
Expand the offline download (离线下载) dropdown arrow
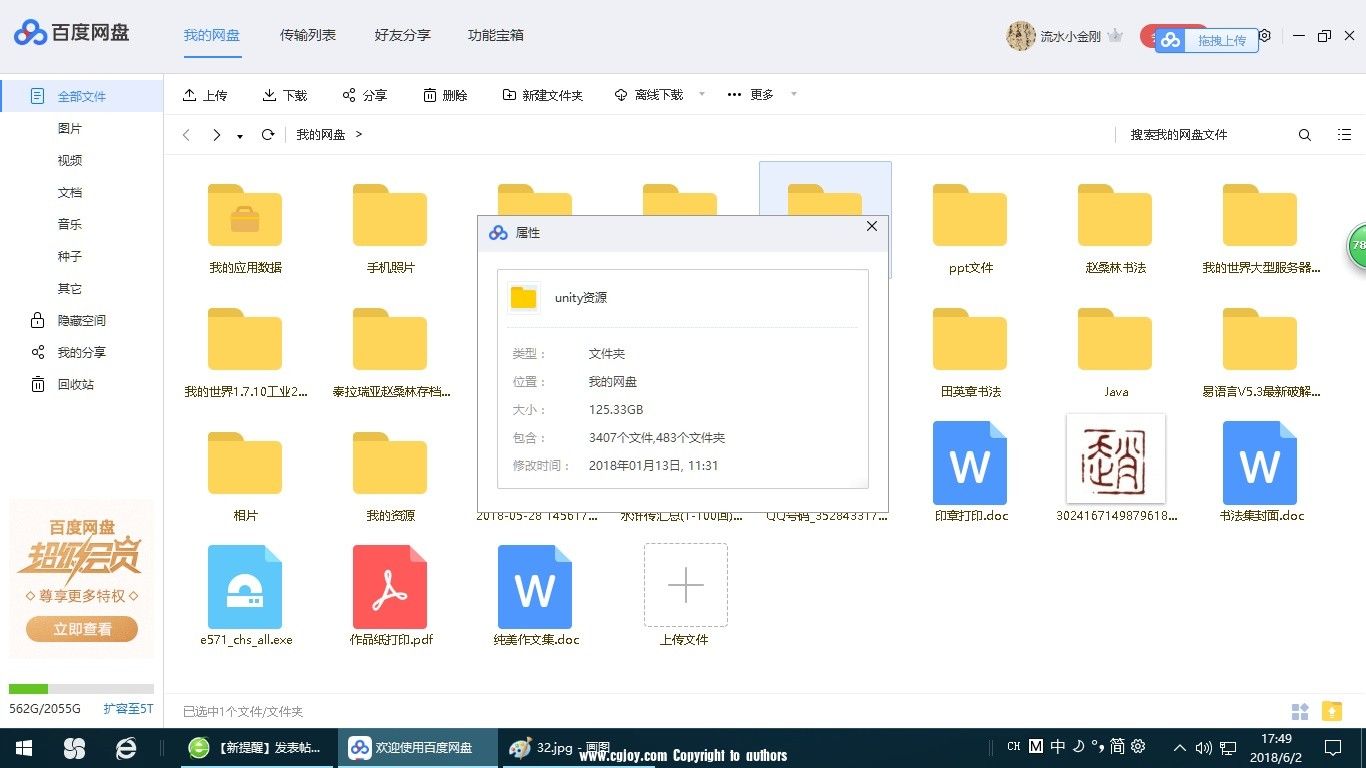(702, 94)
